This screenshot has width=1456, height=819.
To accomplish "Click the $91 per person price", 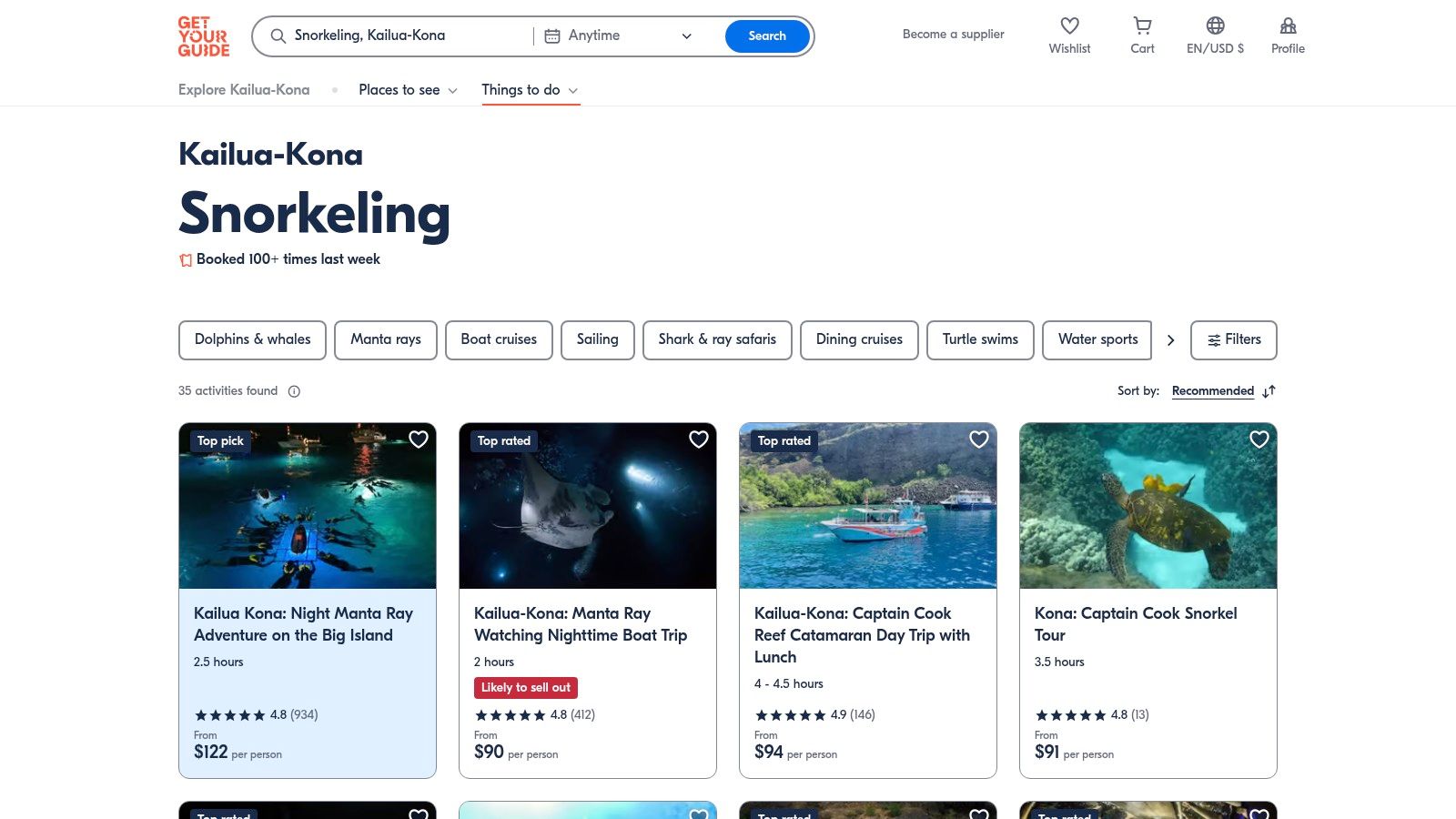I will pos(1074,753).
